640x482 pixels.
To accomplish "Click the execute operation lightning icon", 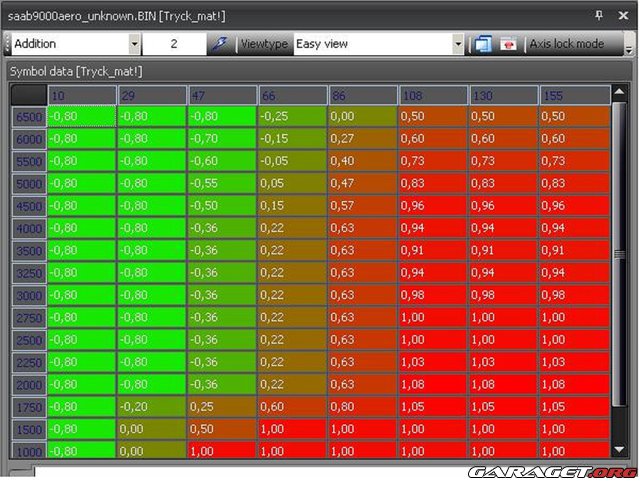I will coord(220,44).
